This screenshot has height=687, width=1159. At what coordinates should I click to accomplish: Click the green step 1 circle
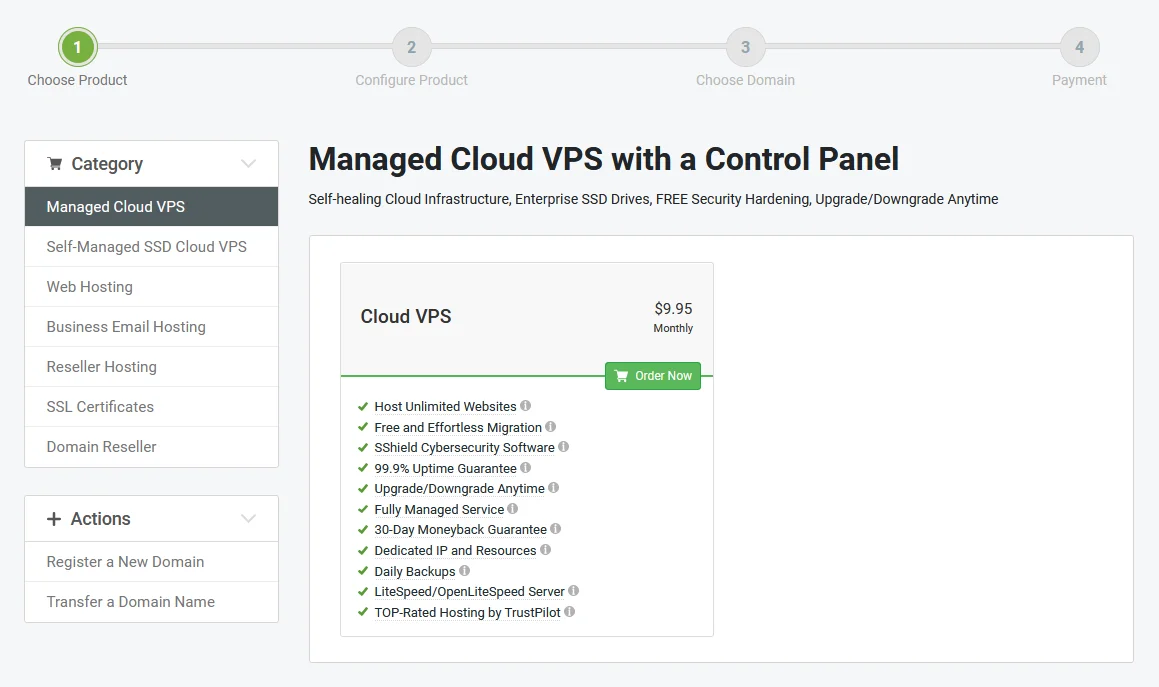[77, 46]
